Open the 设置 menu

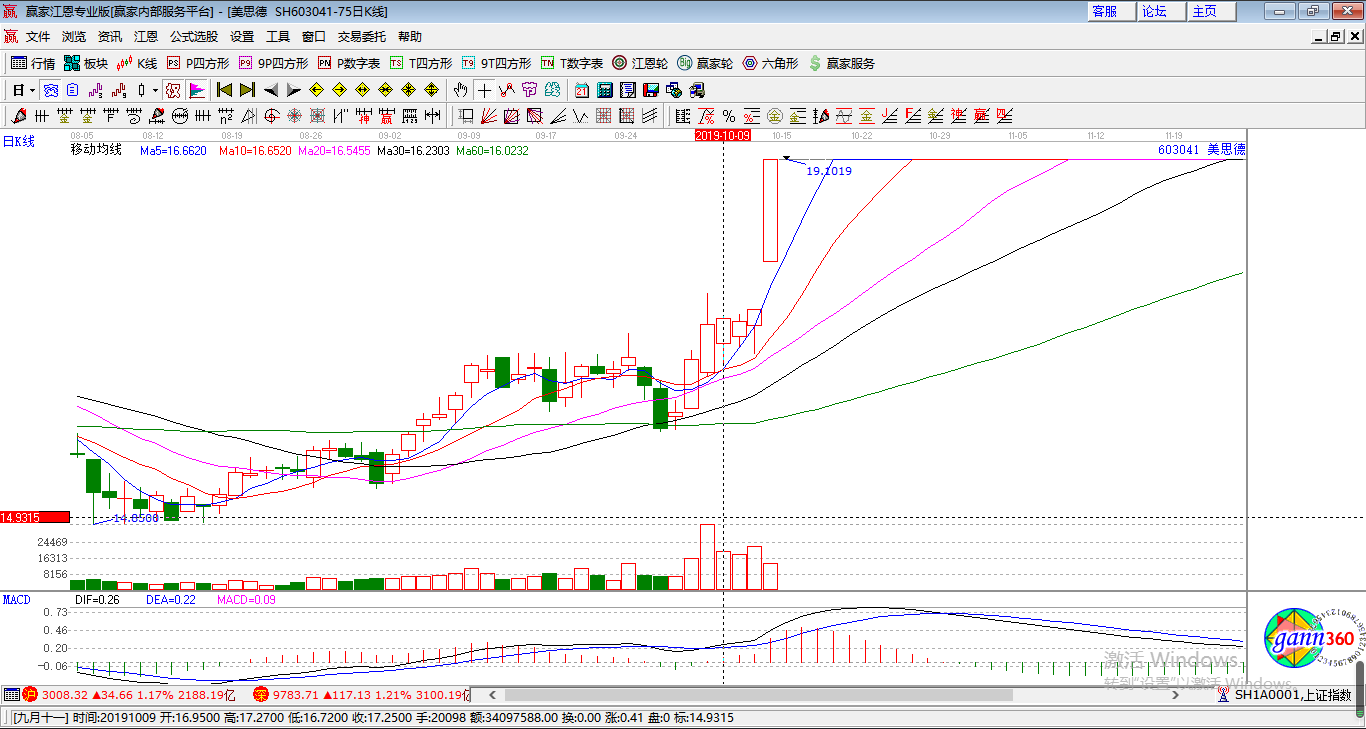pos(242,37)
